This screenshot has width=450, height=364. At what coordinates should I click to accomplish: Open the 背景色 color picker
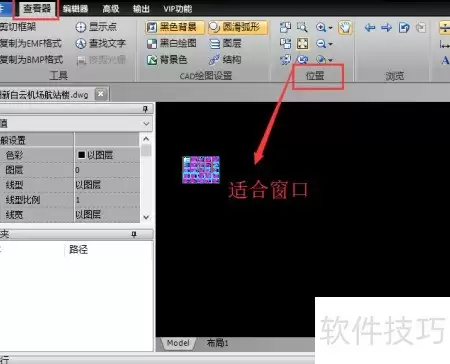168,60
